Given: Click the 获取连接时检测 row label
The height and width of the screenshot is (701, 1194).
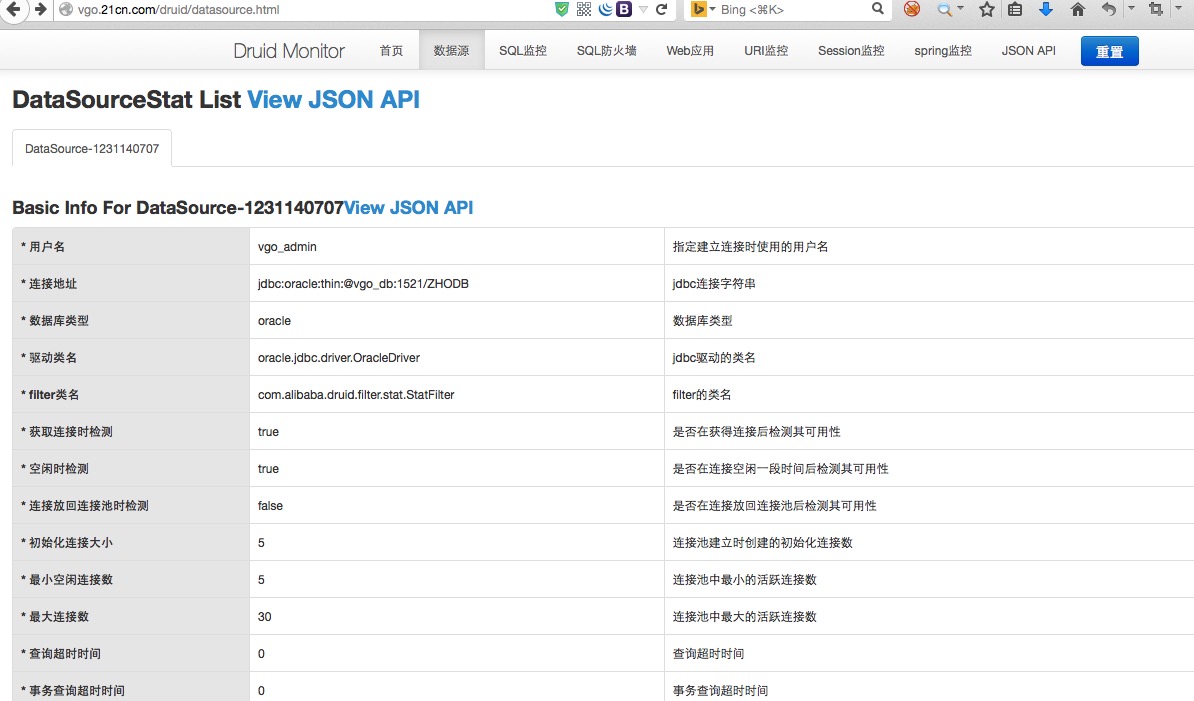Looking at the screenshot, I should pos(66,432).
